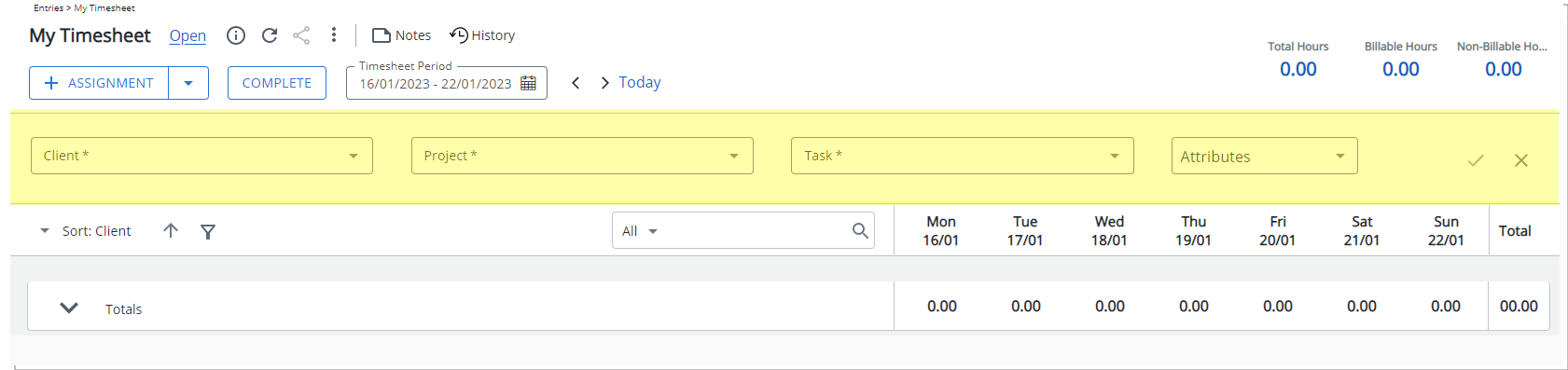Viewport: 1568px width, 370px height.
Task: Open the Project dropdown
Action: pos(582,156)
